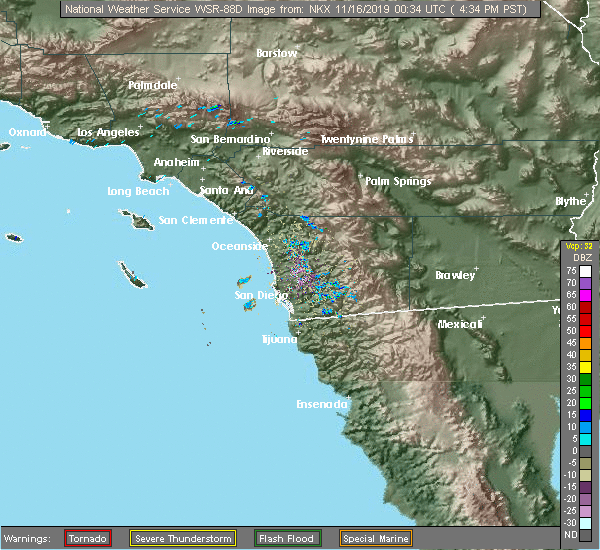The image size is (600, 550).
Task: Click the Tijuana city label
Action: pos(279,339)
